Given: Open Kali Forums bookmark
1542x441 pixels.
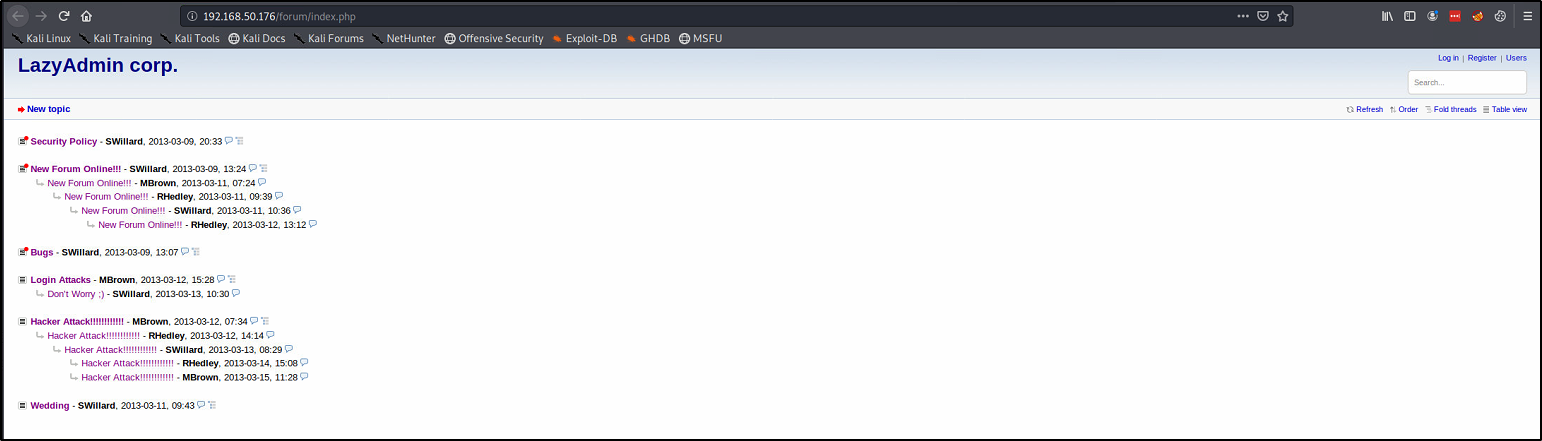Looking at the screenshot, I should tap(329, 38).
